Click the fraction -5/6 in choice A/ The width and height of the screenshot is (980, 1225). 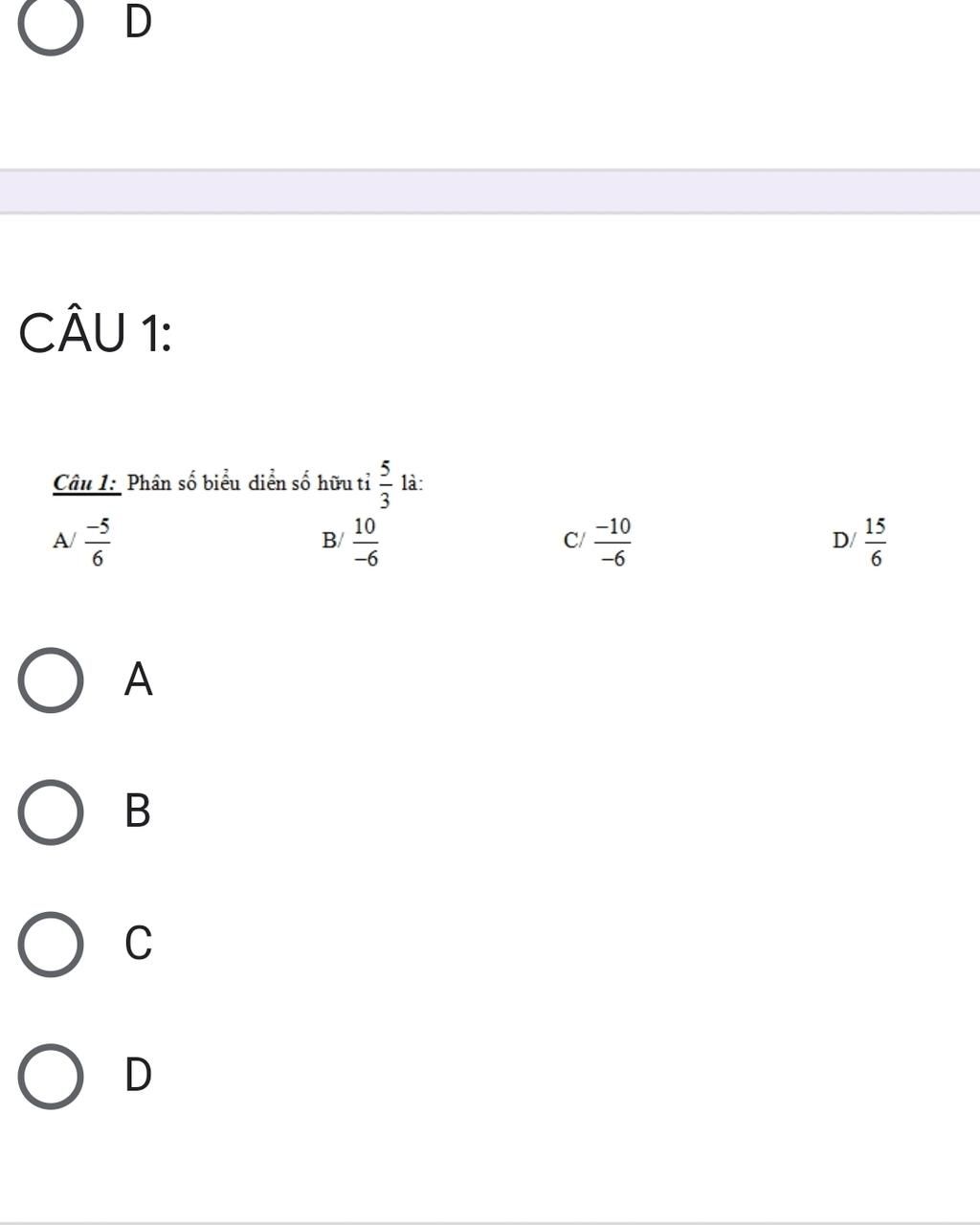98,543
